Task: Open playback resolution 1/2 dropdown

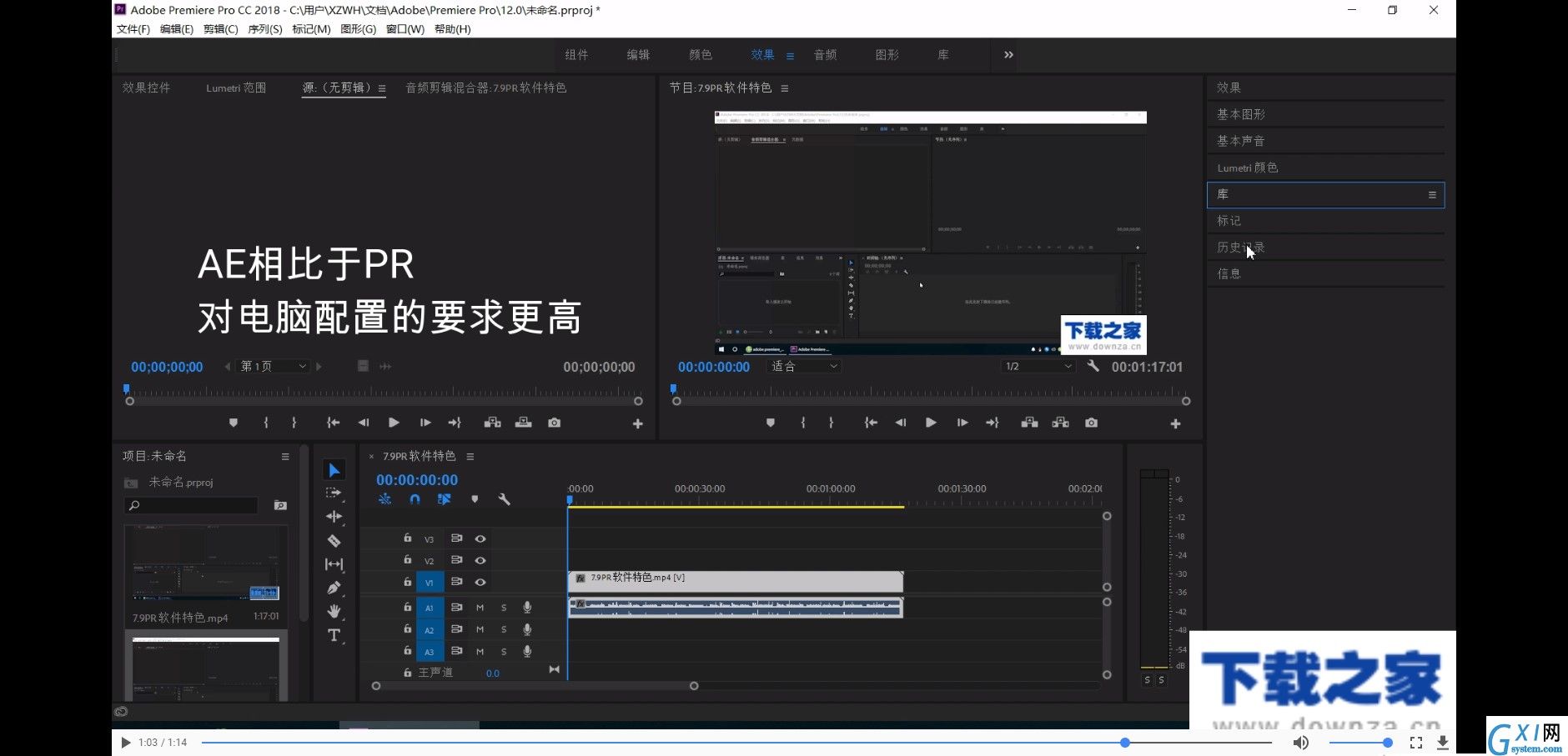Action: pyautogui.click(x=1038, y=366)
